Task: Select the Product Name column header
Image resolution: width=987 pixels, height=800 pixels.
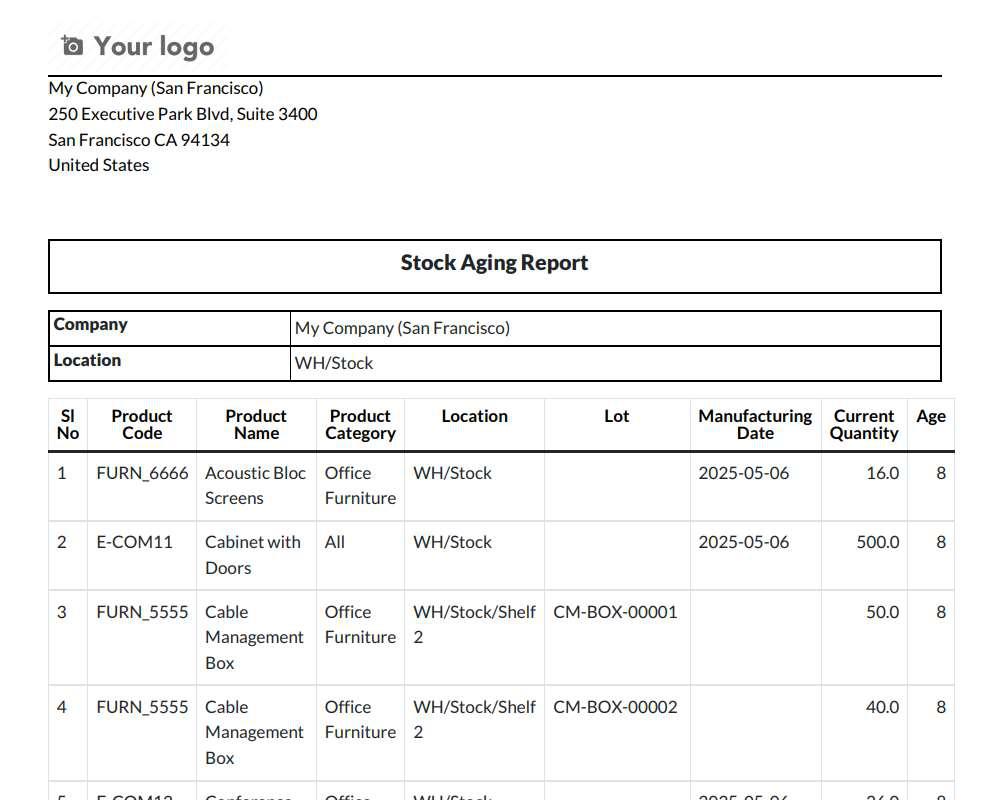Action: [256, 425]
